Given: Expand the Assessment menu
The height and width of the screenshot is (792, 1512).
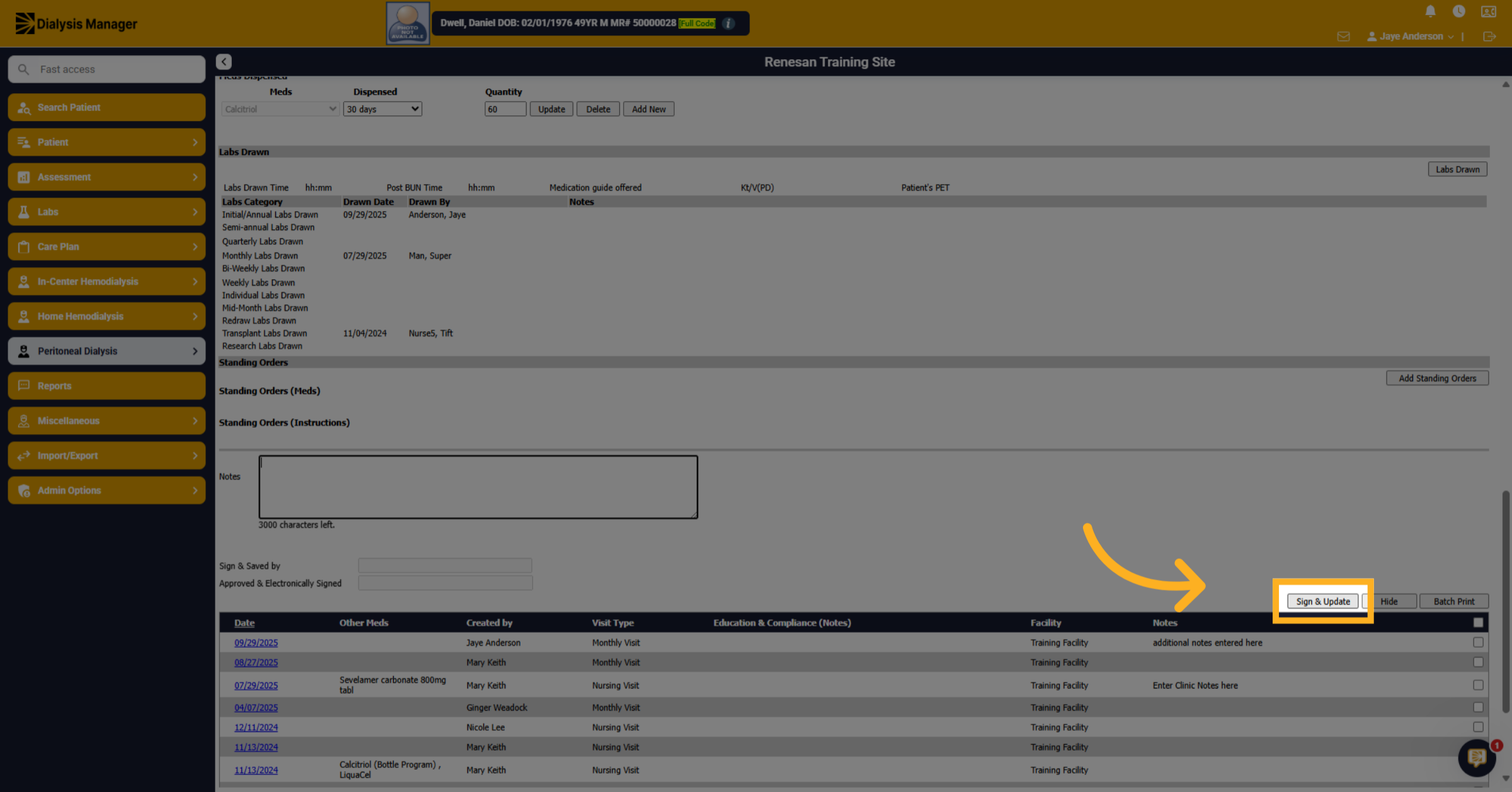Looking at the screenshot, I should pos(106,177).
